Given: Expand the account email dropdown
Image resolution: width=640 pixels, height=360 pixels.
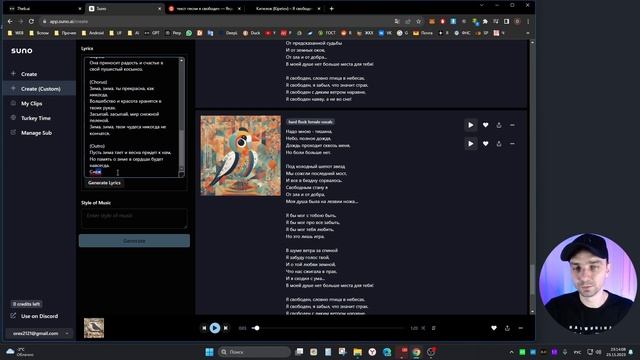Looking at the screenshot, I should click(x=39, y=333).
